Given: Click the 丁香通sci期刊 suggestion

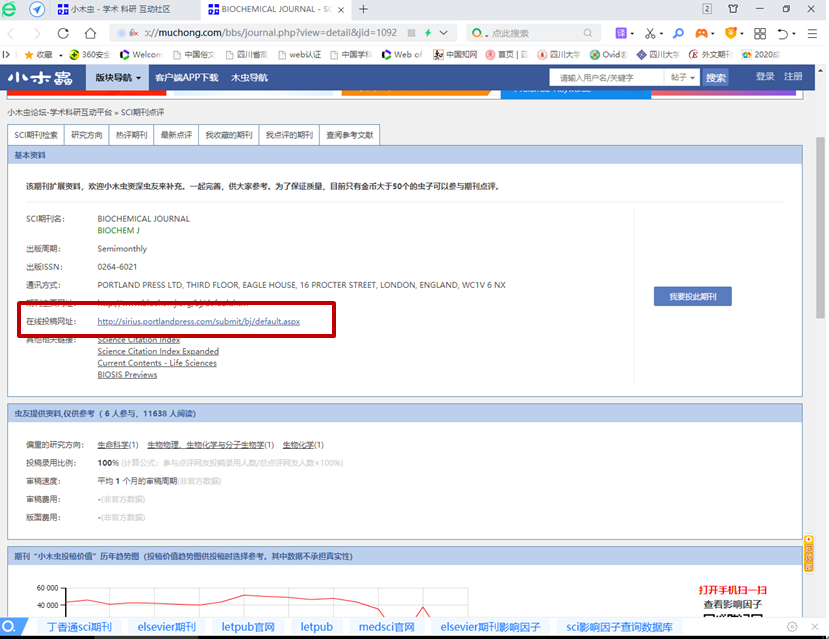Looking at the screenshot, I should pyautogui.click(x=79, y=627).
